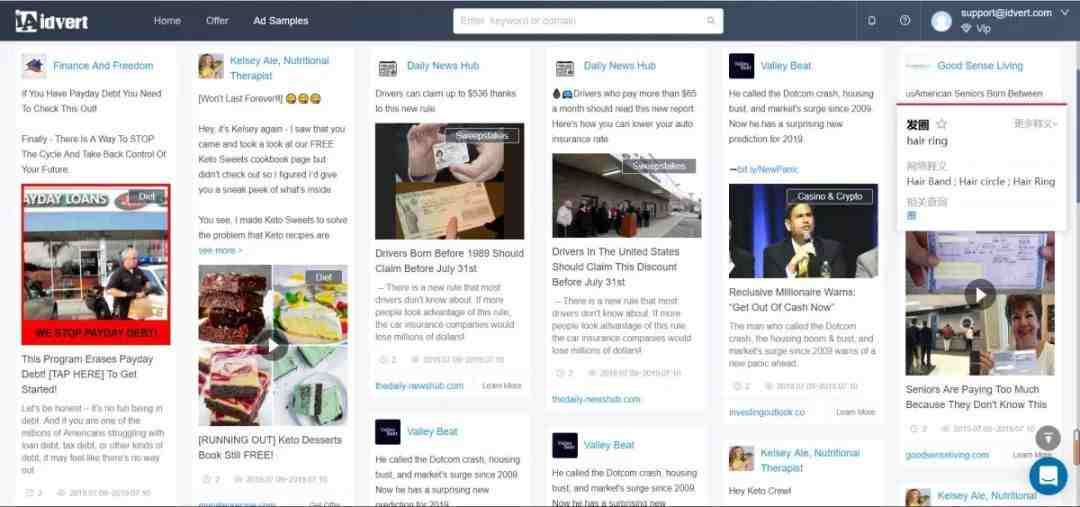Open the help question mark icon
The height and width of the screenshot is (507, 1080).
pyautogui.click(x=905, y=21)
